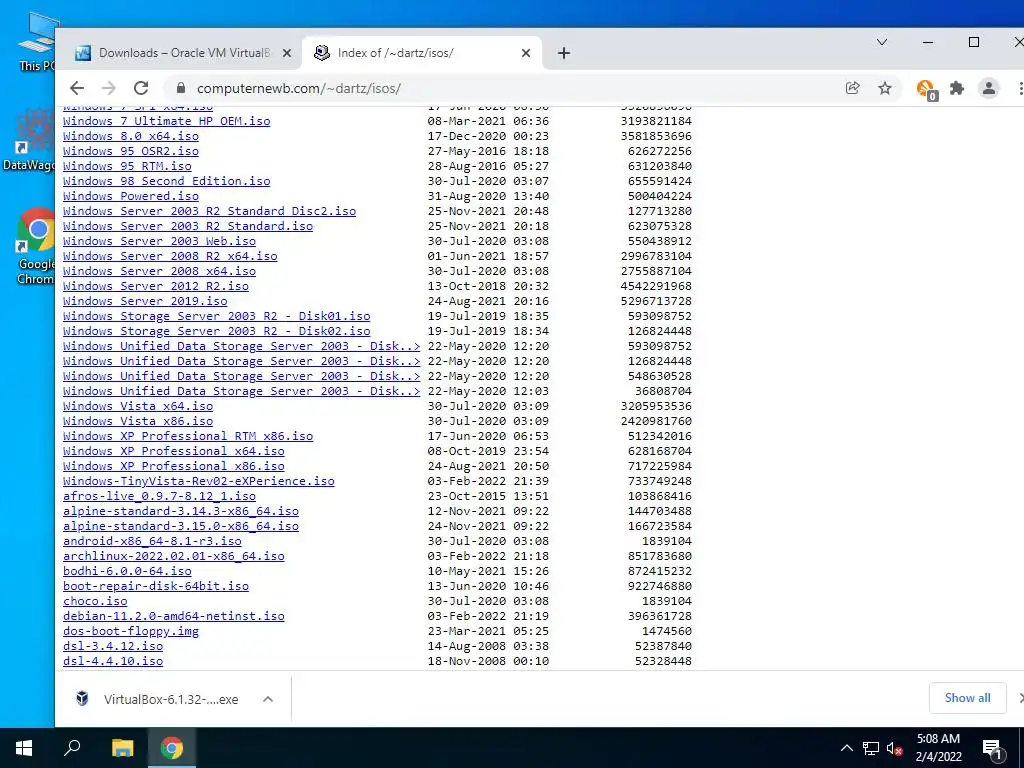View site security via the padlock icon
This screenshot has width=1024, height=768.
pyautogui.click(x=181, y=88)
